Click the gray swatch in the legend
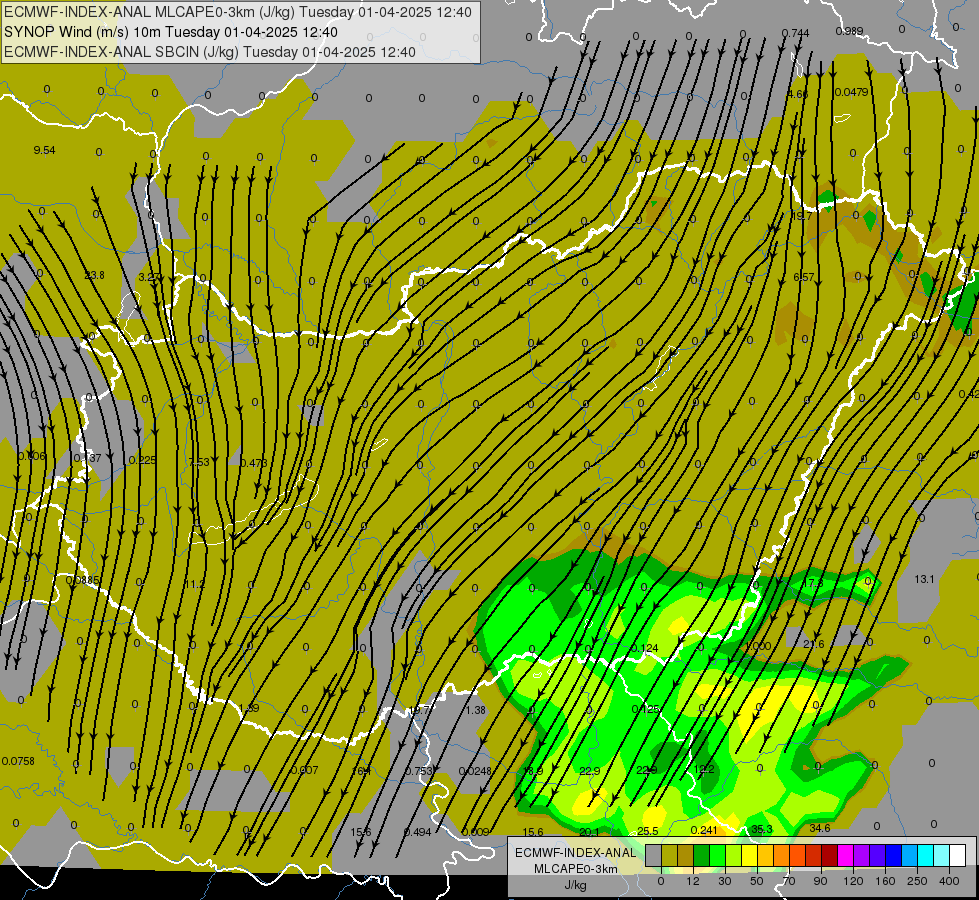The width and height of the screenshot is (979, 900). tap(654, 855)
